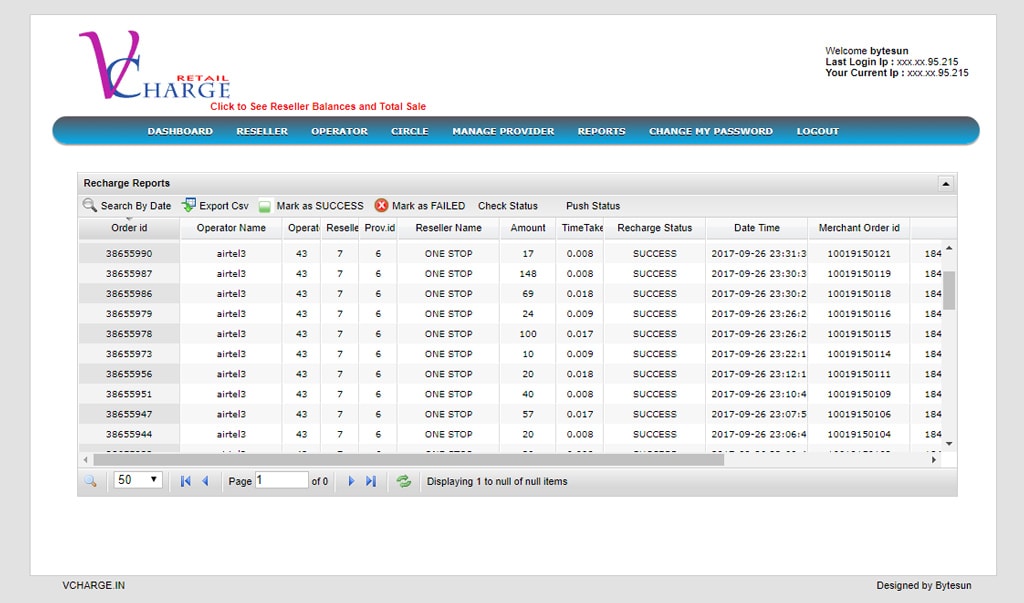This screenshot has height=603, width=1024.
Task: Select row with Order id 38655947
Action: (x=509, y=414)
